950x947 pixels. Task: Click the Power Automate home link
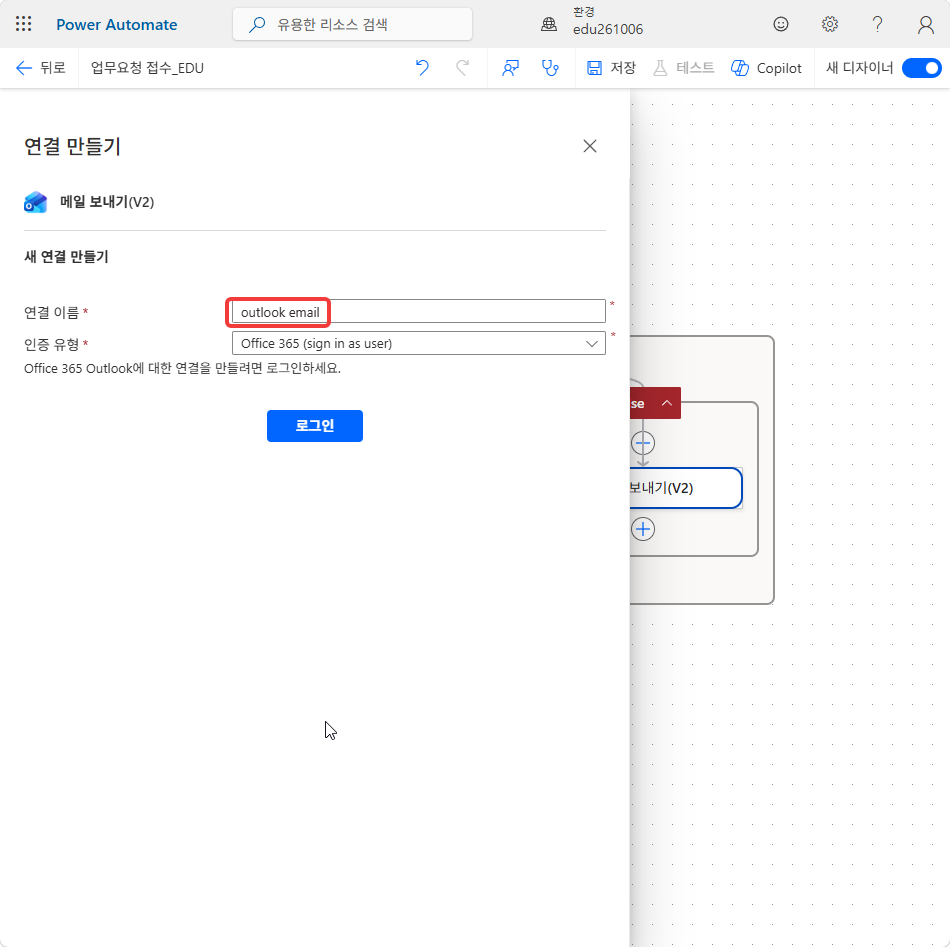(x=116, y=25)
